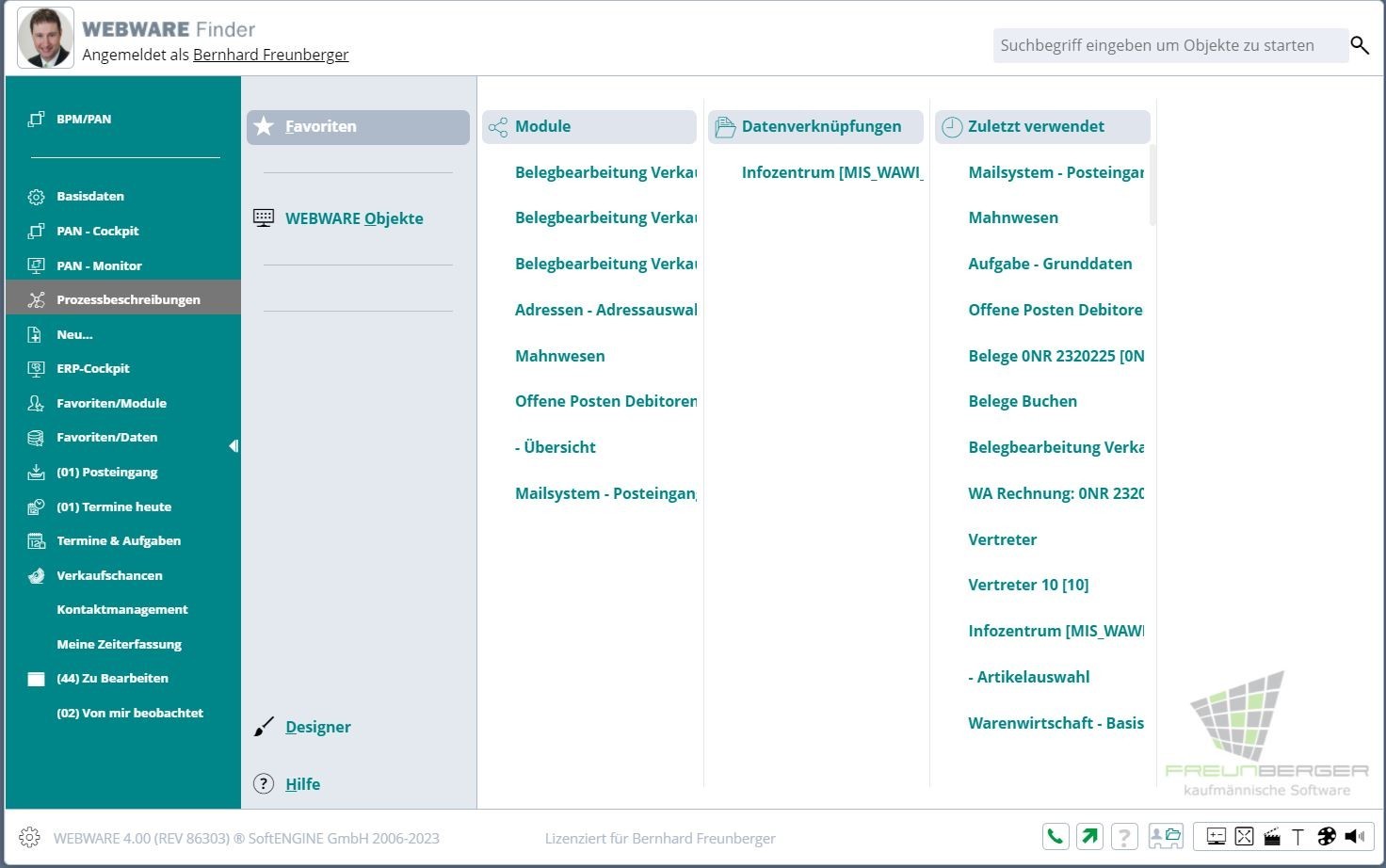Open (02) Von mir beobachtet entry
The width and height of the screenshot is (1386, 868).
click(130, 713)
